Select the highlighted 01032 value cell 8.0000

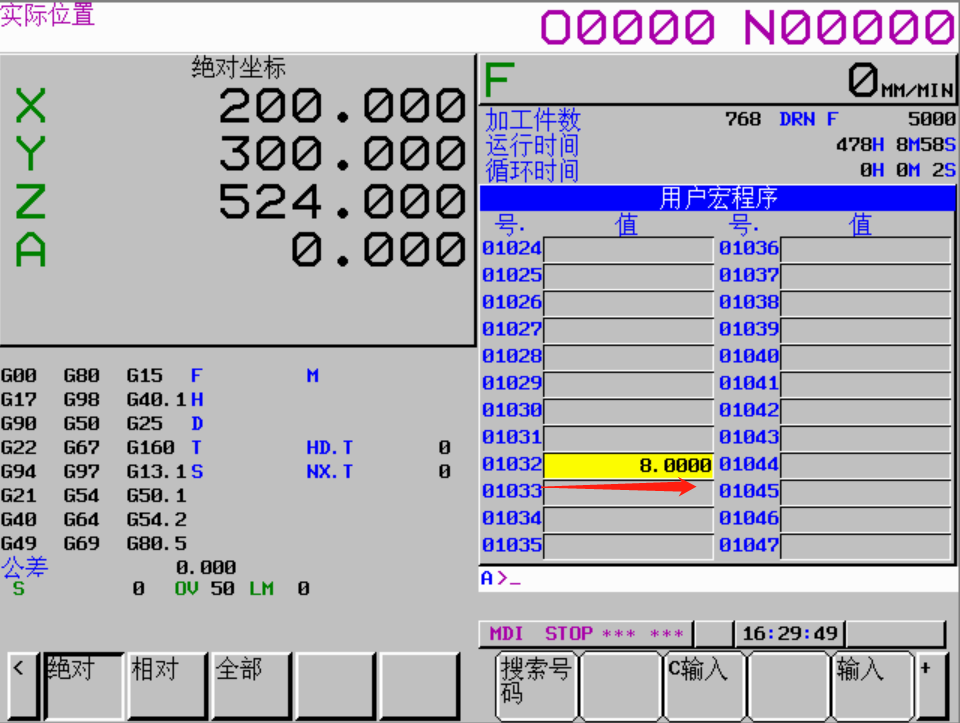coord(628,465)
